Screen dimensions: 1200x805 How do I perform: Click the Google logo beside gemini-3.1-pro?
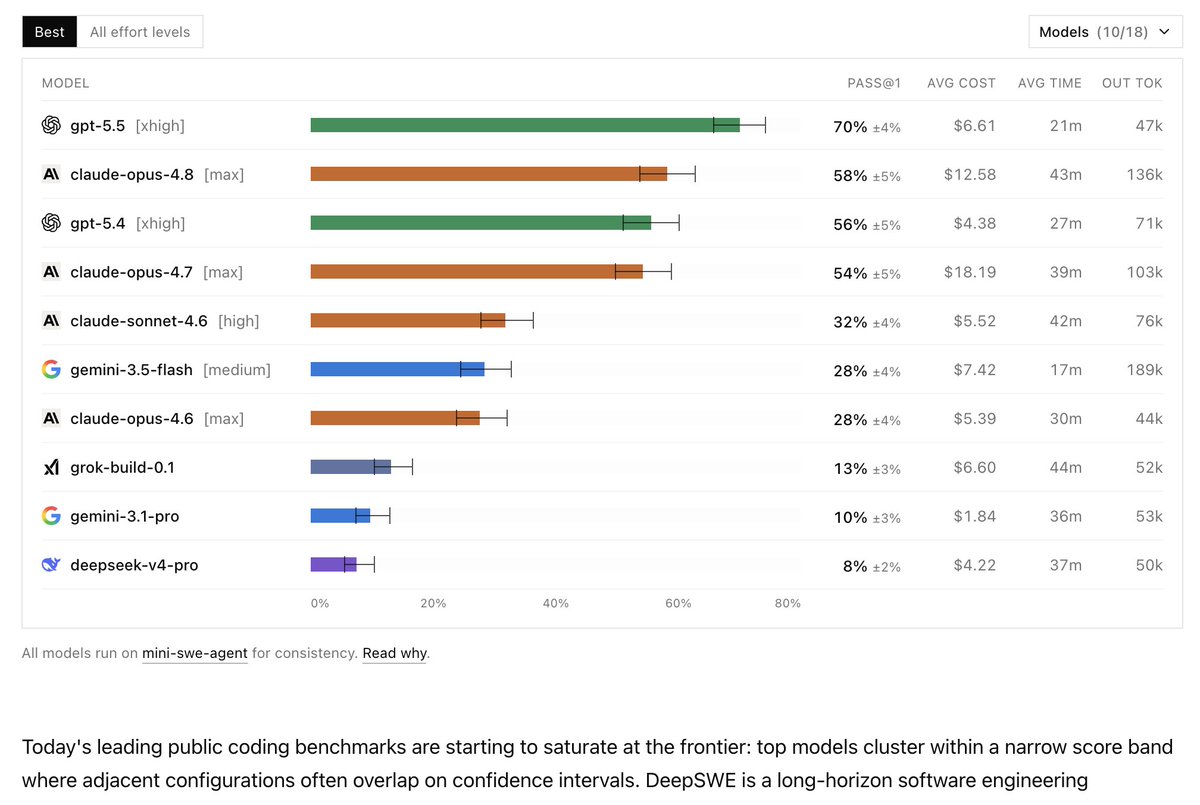click(51, 516)
